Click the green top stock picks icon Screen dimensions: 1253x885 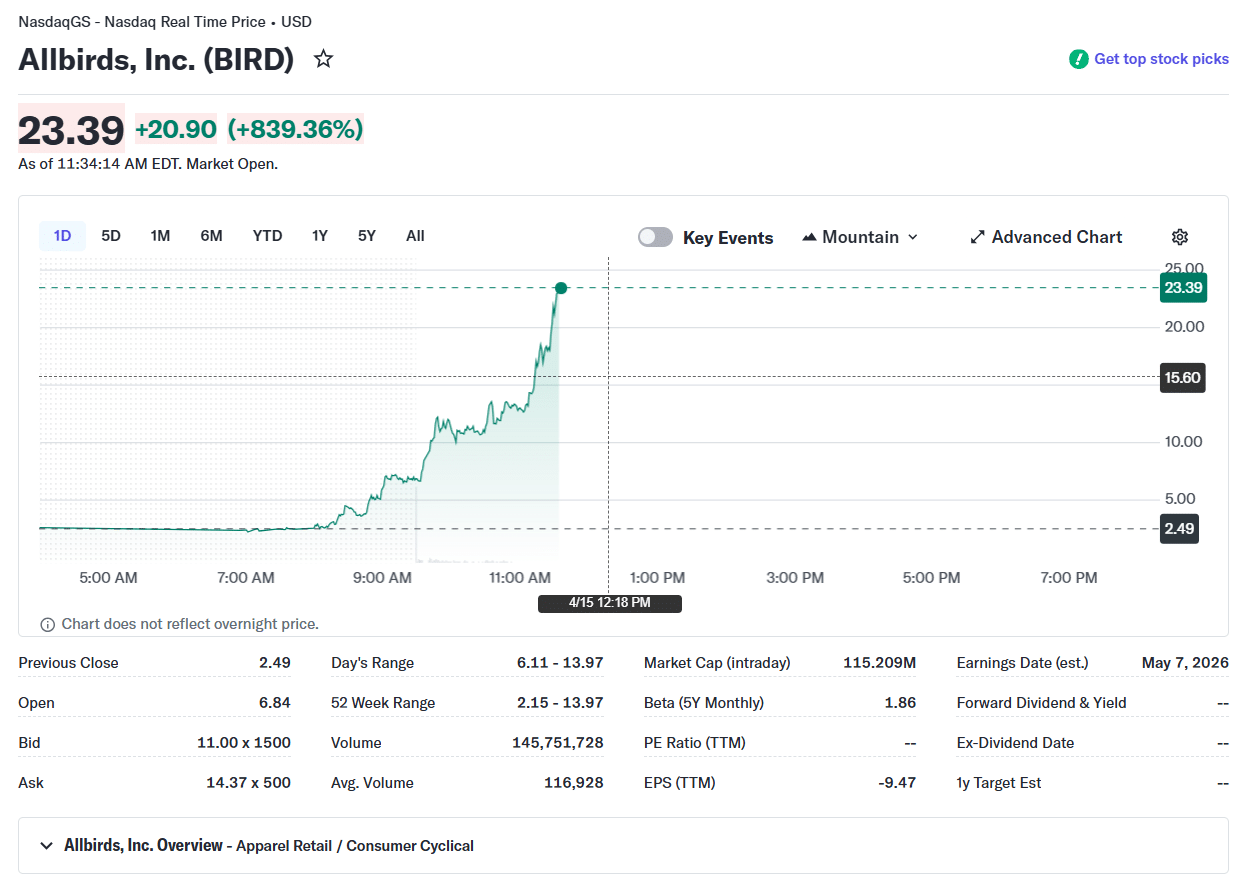(x=1078, y=59)
